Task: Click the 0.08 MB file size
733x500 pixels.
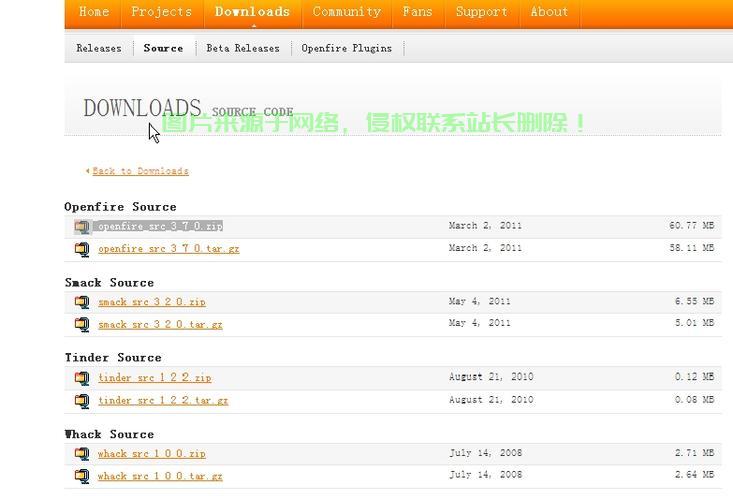Action: point(694,400)
